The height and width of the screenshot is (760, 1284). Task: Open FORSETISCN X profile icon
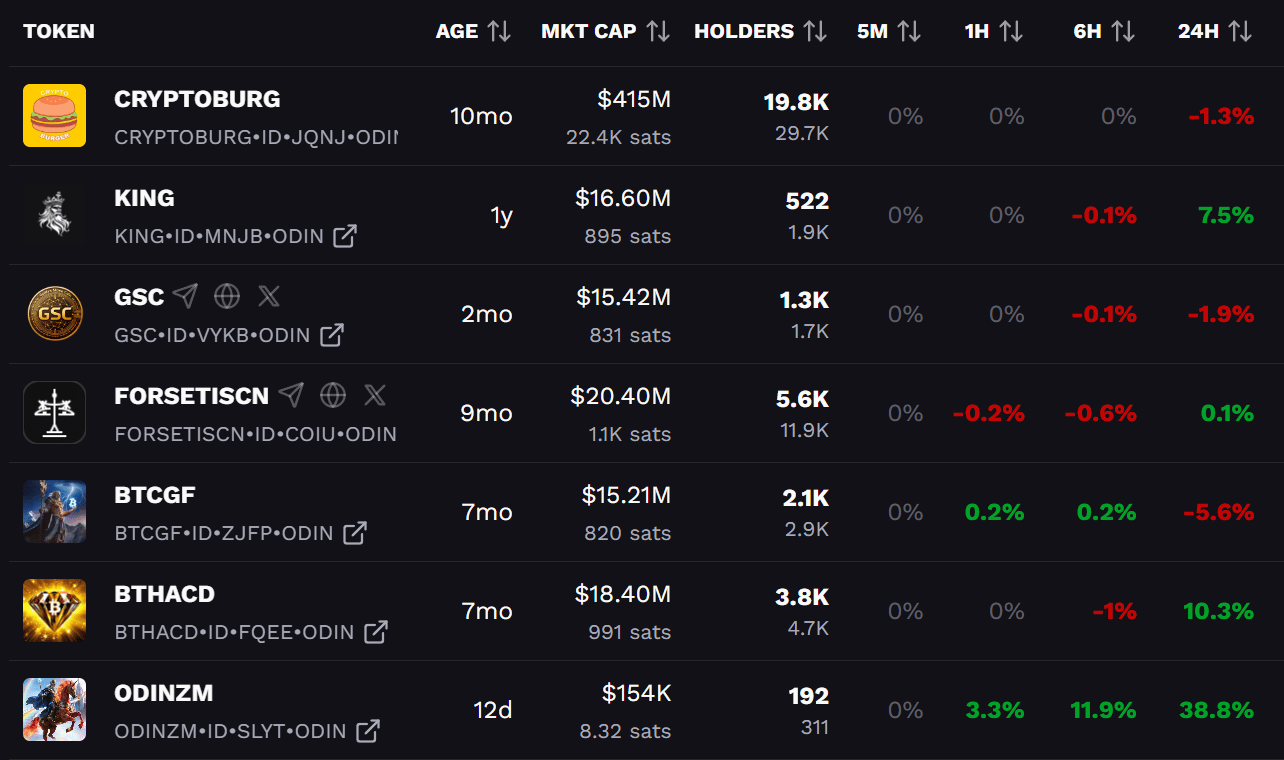point(375,395)
